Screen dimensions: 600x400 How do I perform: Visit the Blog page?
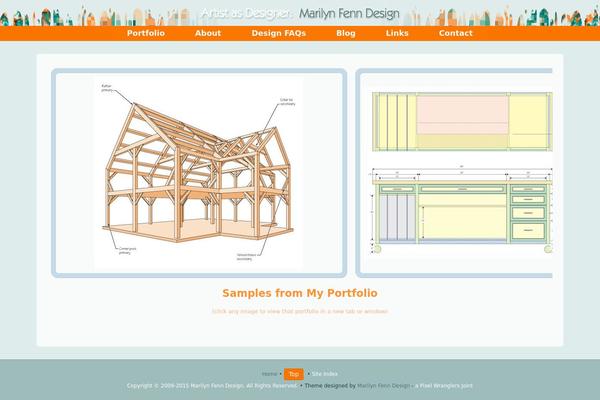point(346,33)
